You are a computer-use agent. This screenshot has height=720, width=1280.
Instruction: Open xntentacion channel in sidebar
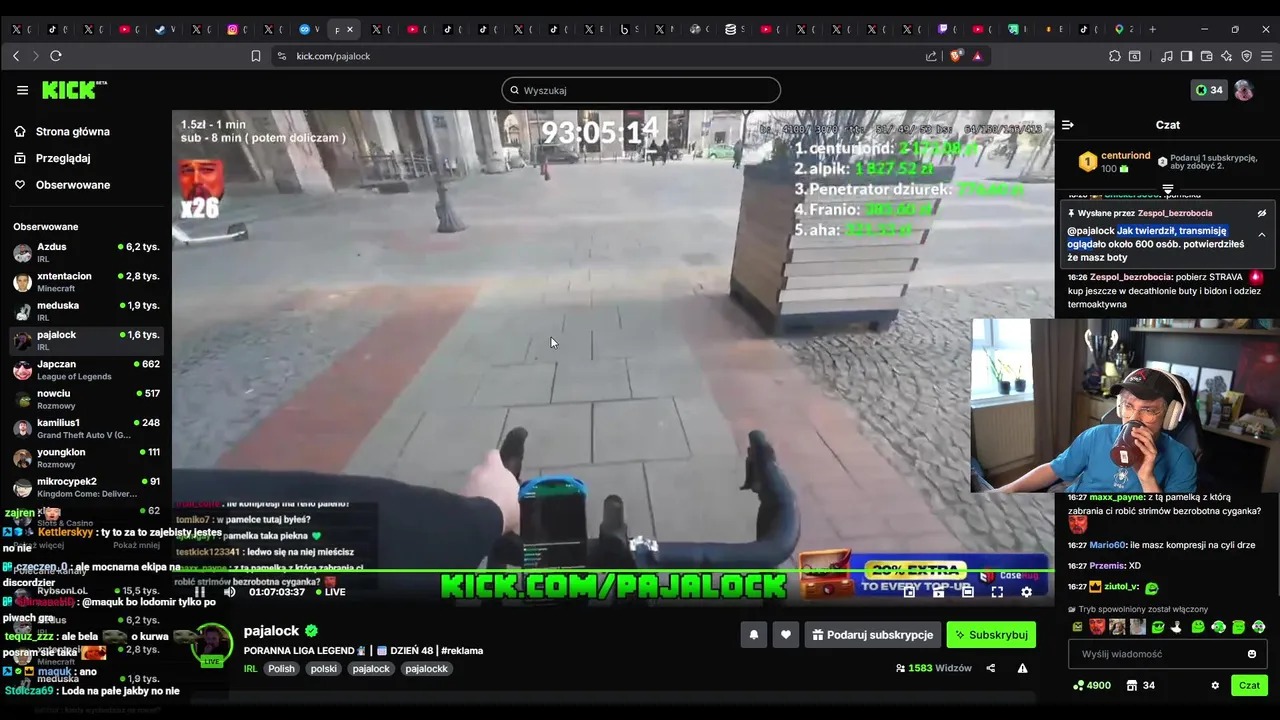(x=86, y=282)
